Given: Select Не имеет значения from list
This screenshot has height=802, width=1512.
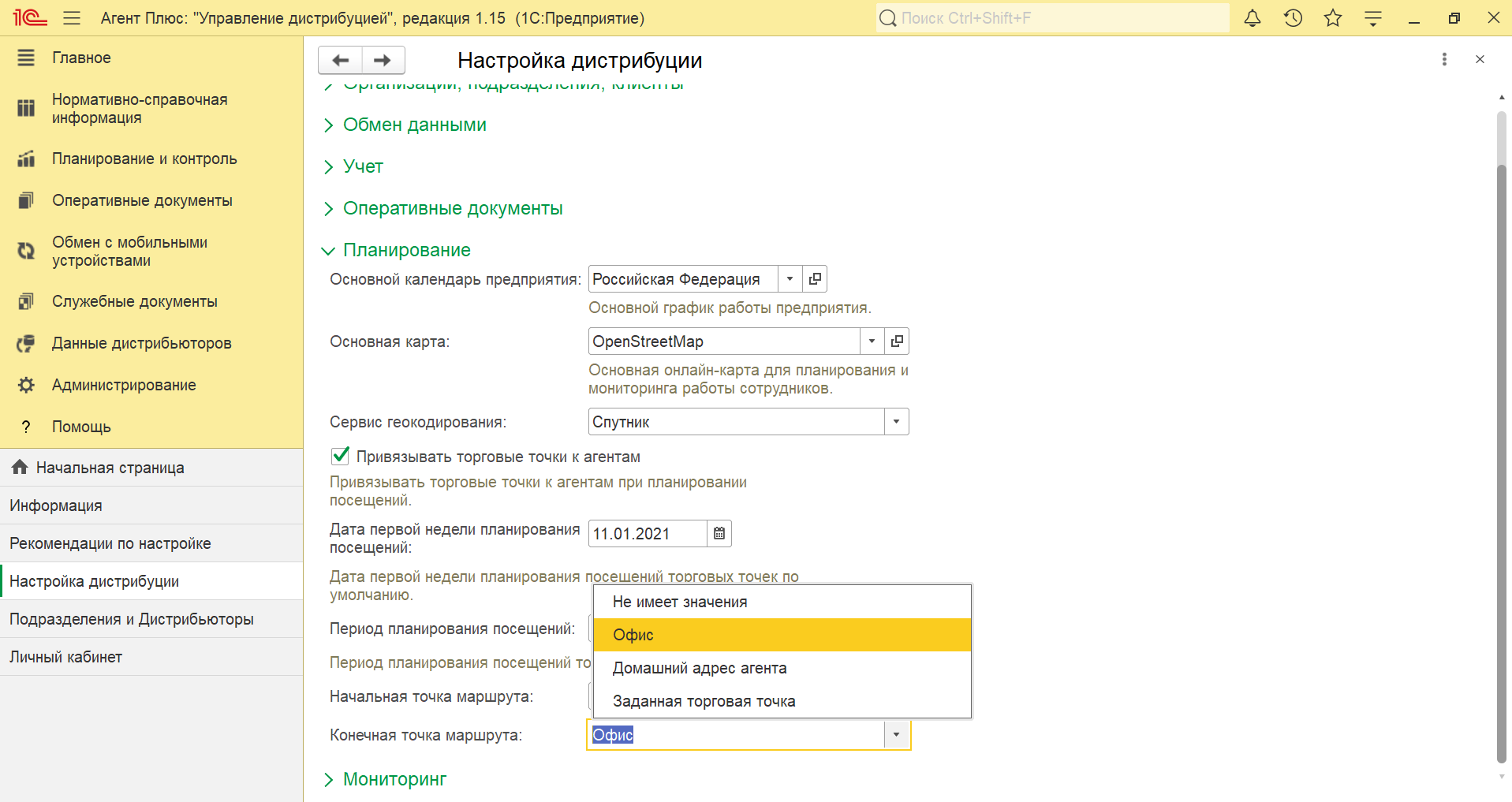Looking at the screenshot, I should 782,602.
